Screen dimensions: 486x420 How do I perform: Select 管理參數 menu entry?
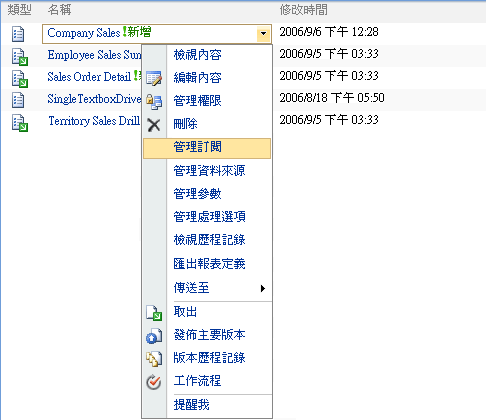(207, 194)
